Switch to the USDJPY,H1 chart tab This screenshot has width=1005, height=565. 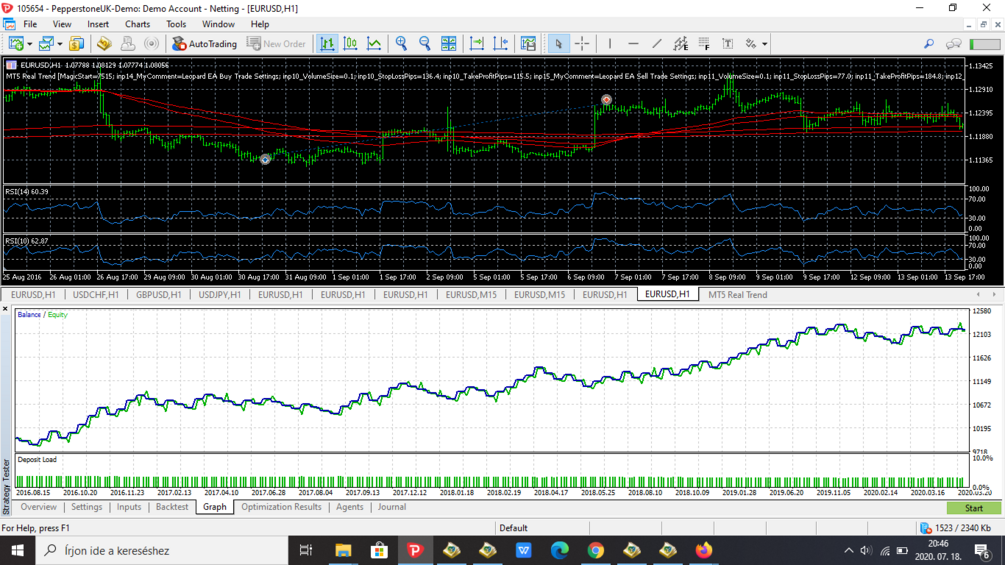[219, 295]
